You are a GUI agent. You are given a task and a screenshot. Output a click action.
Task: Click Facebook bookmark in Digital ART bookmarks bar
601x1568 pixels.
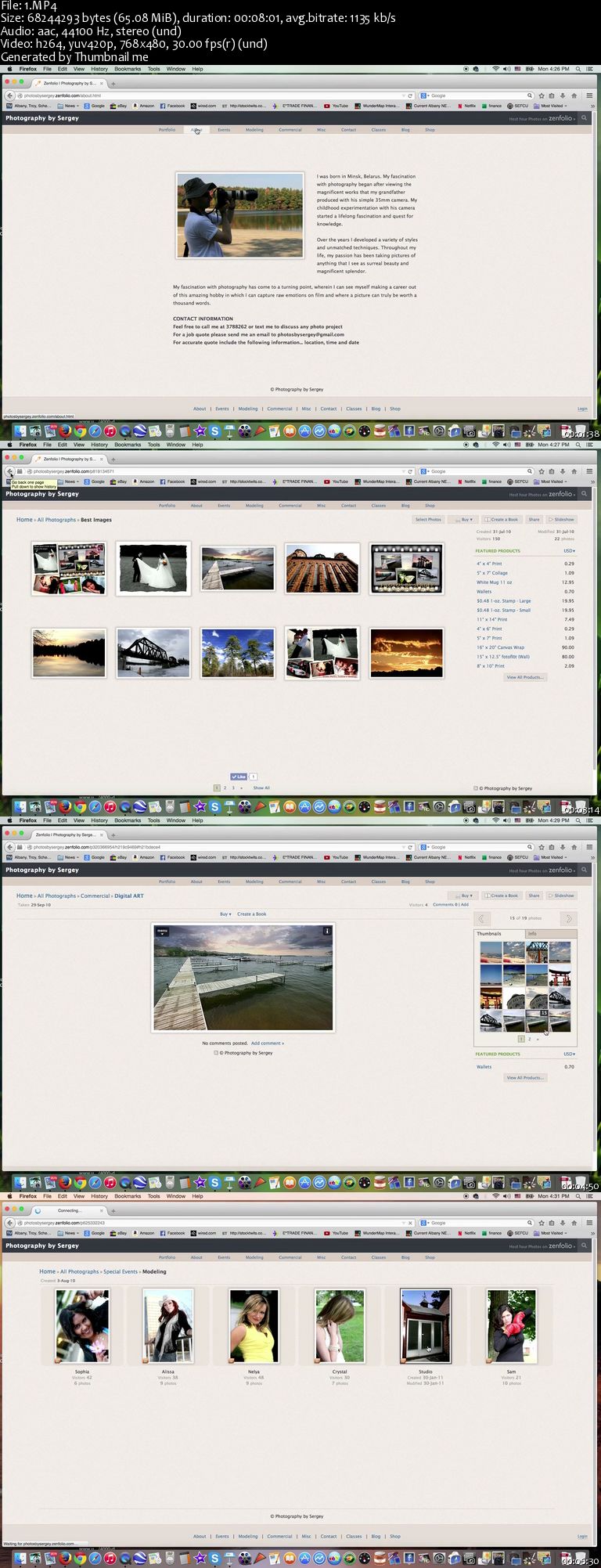(173, 857)
